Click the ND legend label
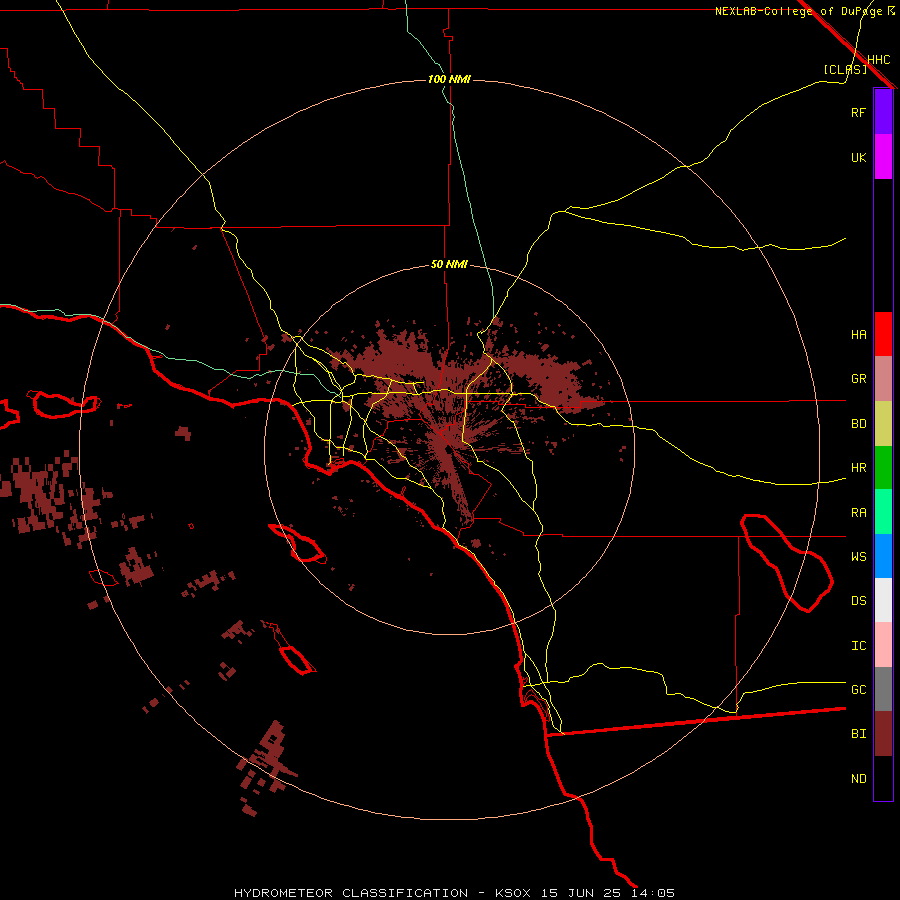Viewport: 900px width, 900px height. click(858, 779)
